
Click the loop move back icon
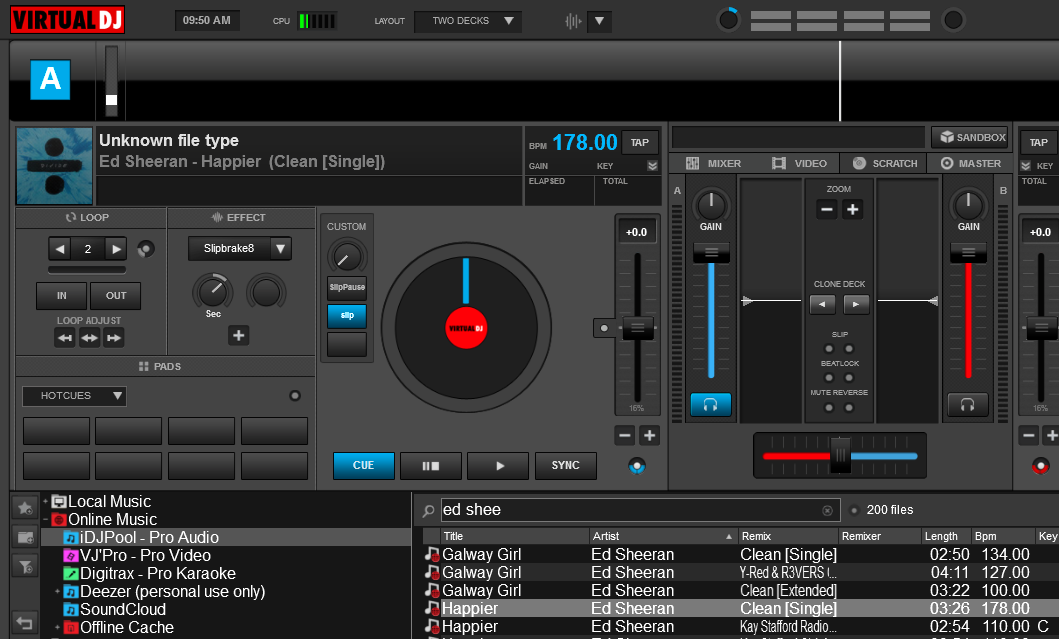[x=65, y=338]
